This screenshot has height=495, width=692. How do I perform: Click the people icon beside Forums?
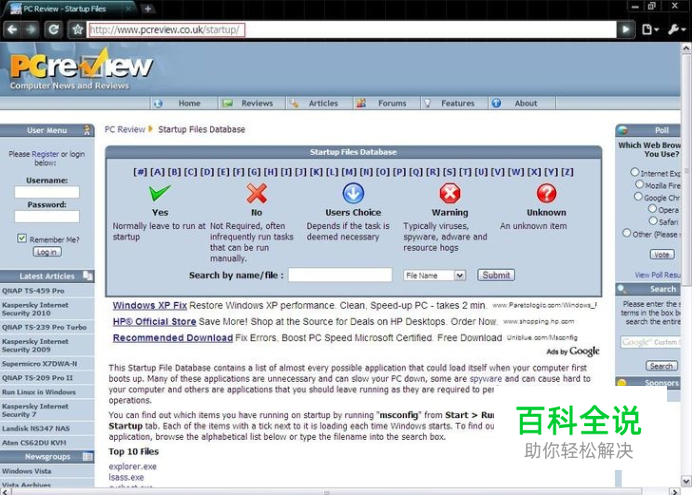(361, 103)
